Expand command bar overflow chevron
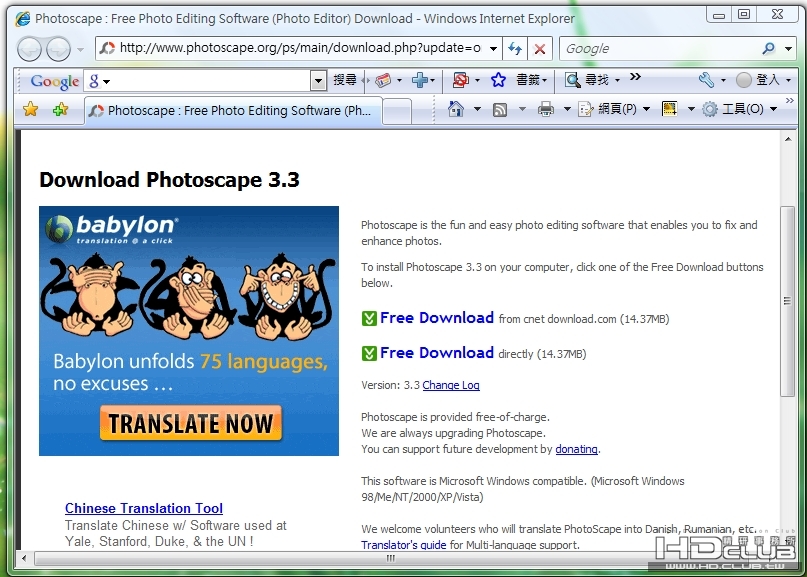This screenshot has width=807, height=577. [x=790, y=100]
